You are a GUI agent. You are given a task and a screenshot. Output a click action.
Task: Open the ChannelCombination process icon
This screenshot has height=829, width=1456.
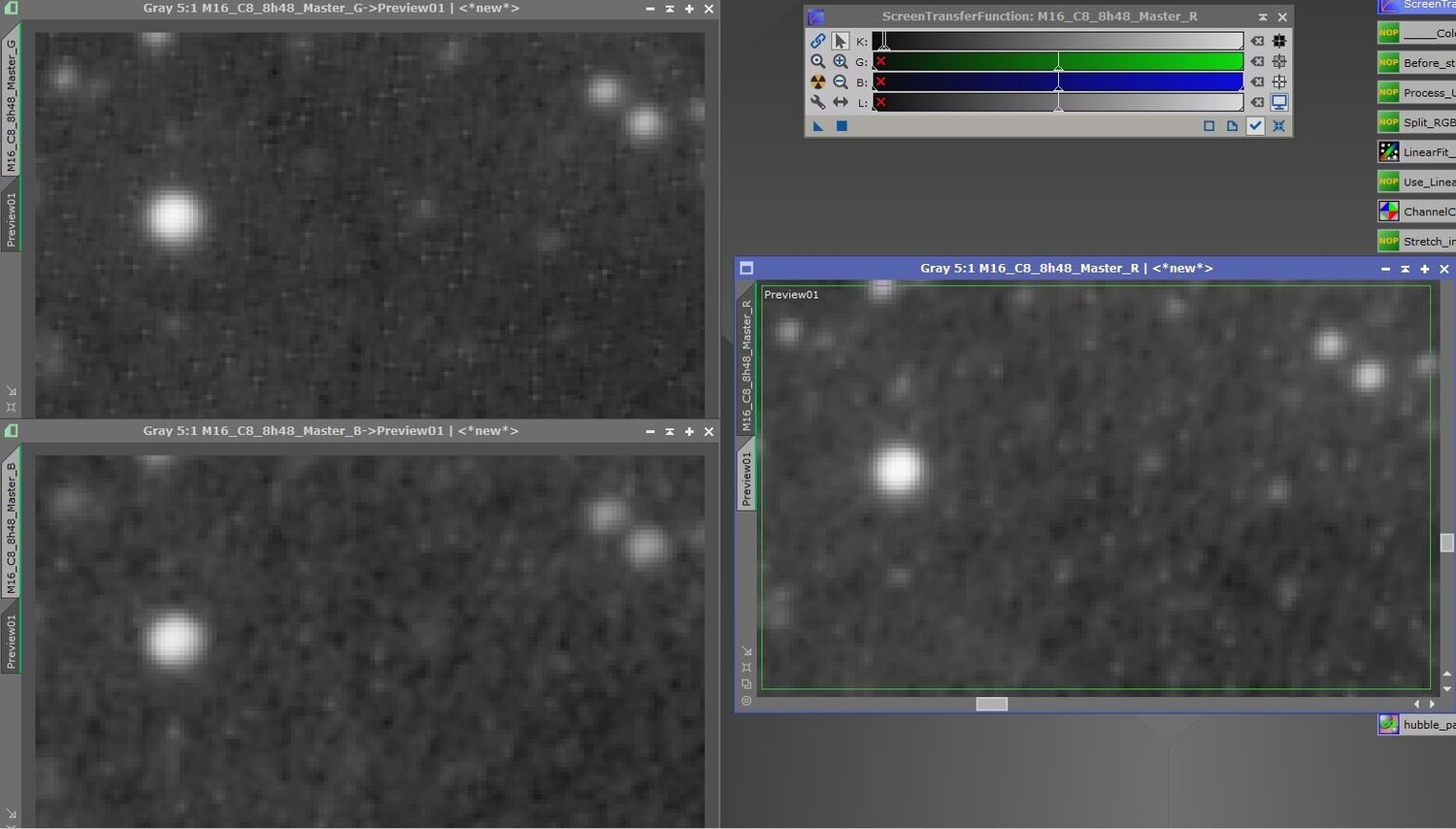1390,211
